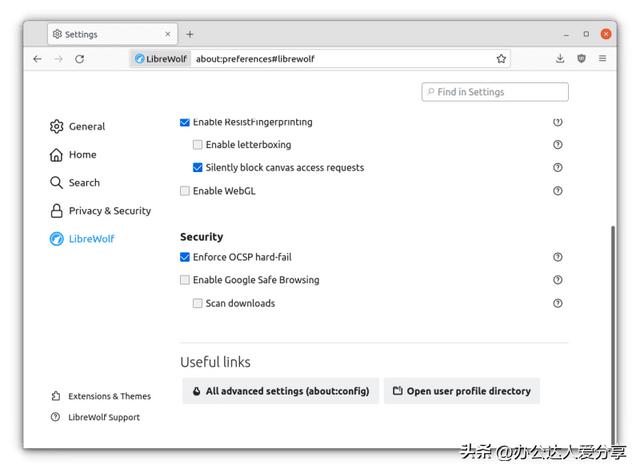Click the shield extension icon
Image resolution: width=640 pixels, height=473 pixels.
tap(582, 59)
